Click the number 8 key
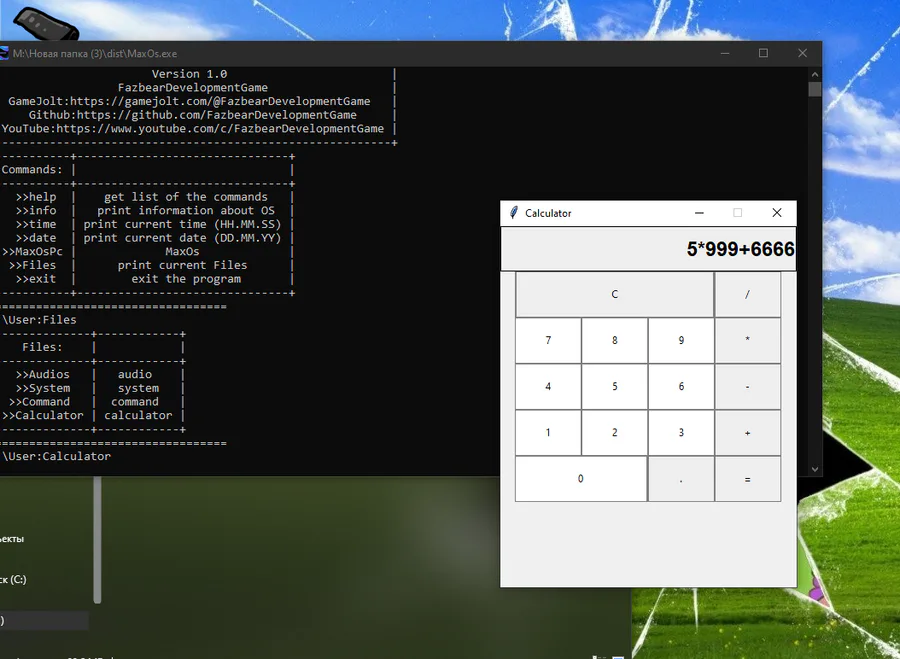Viewport: 900px width, 659px height. pos(615,340)
